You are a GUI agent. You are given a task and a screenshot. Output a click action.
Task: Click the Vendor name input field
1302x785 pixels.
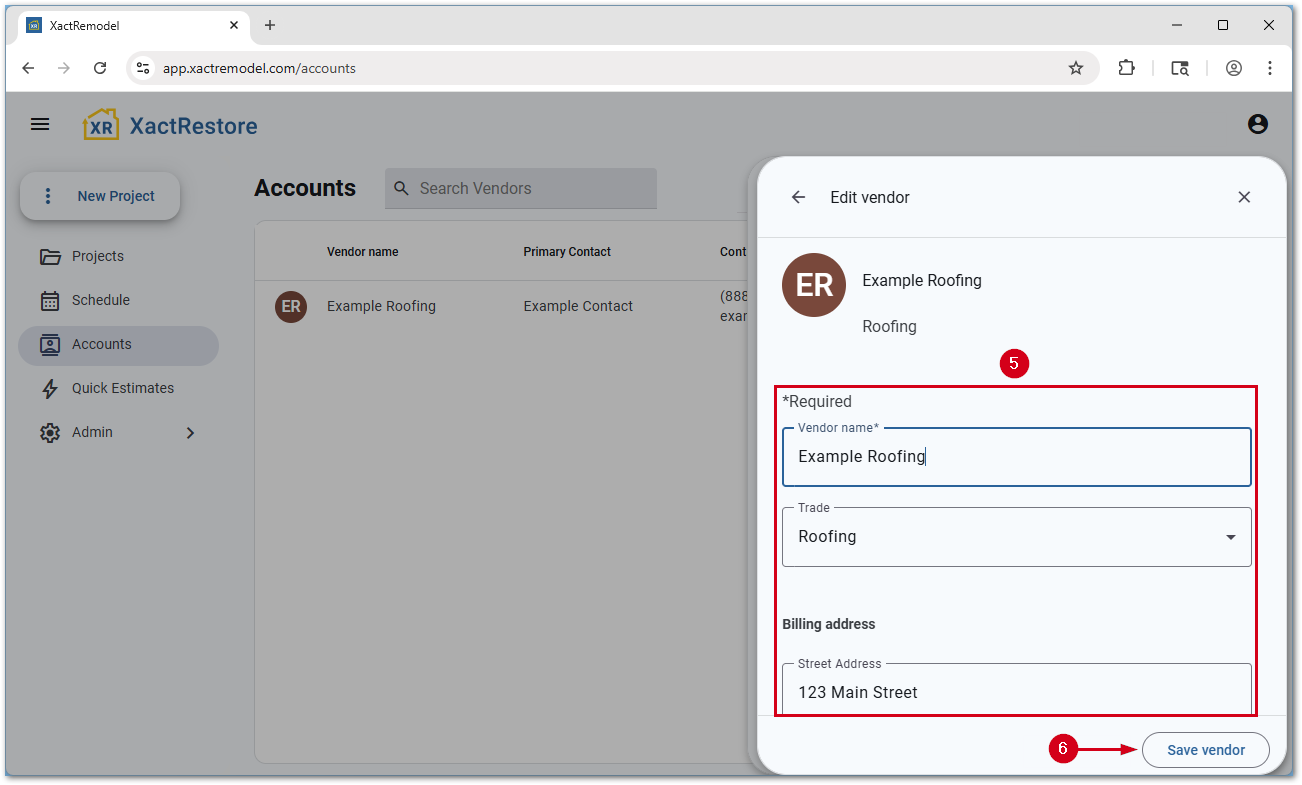click(1016, 457)
